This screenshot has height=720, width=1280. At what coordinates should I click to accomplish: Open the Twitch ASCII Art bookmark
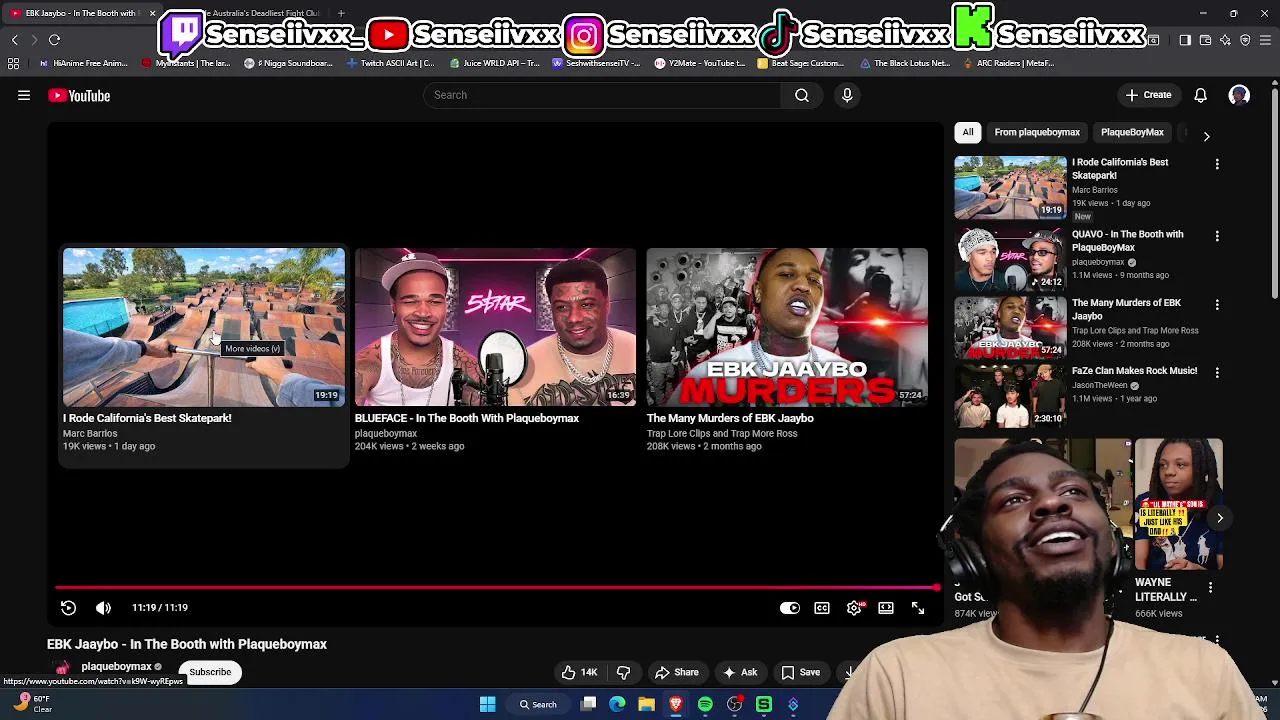(391, 63)
